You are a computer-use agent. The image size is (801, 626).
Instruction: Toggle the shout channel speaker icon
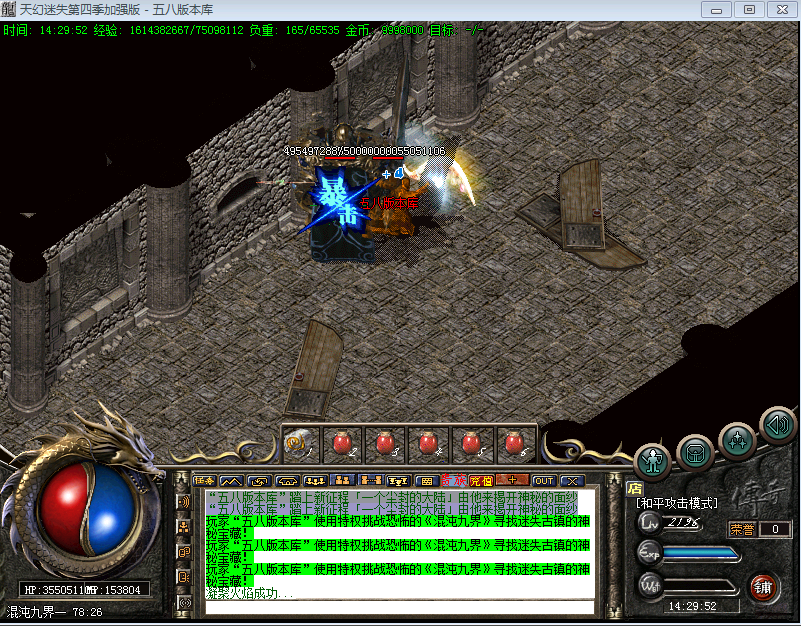pyautogui.click(x=184, y=502)
